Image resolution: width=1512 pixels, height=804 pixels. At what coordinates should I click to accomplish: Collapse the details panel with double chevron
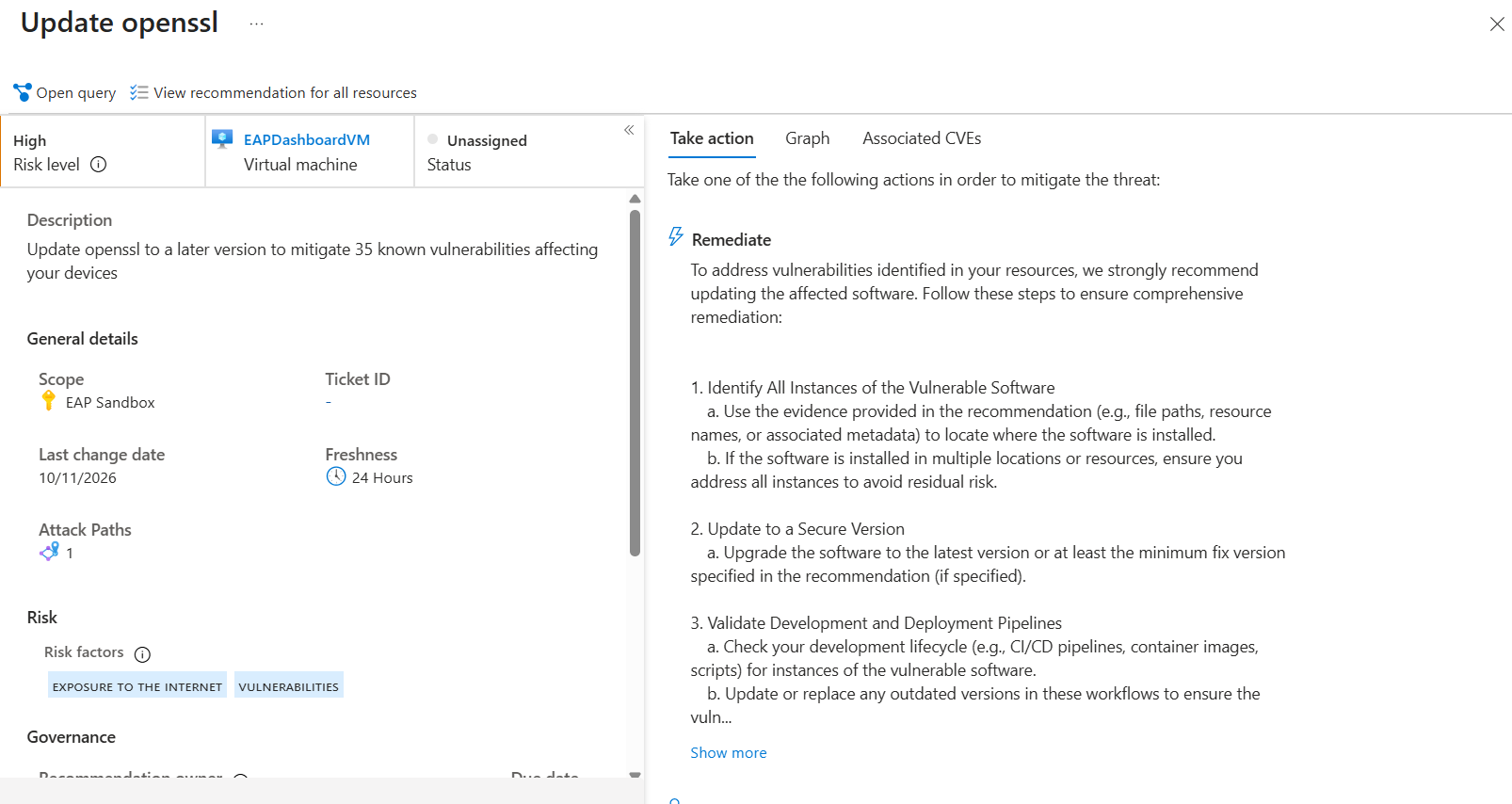(629, 130)
